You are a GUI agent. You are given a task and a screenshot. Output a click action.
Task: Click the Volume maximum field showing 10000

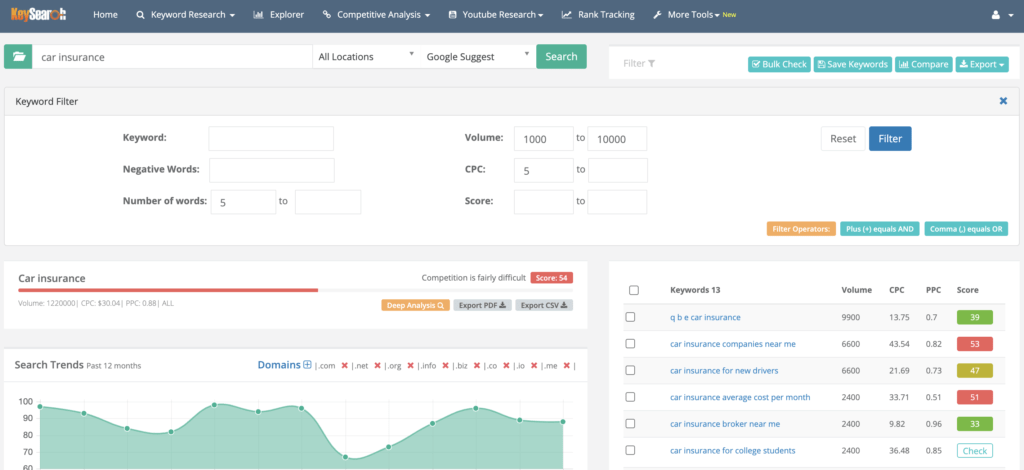tap(617, 139)
